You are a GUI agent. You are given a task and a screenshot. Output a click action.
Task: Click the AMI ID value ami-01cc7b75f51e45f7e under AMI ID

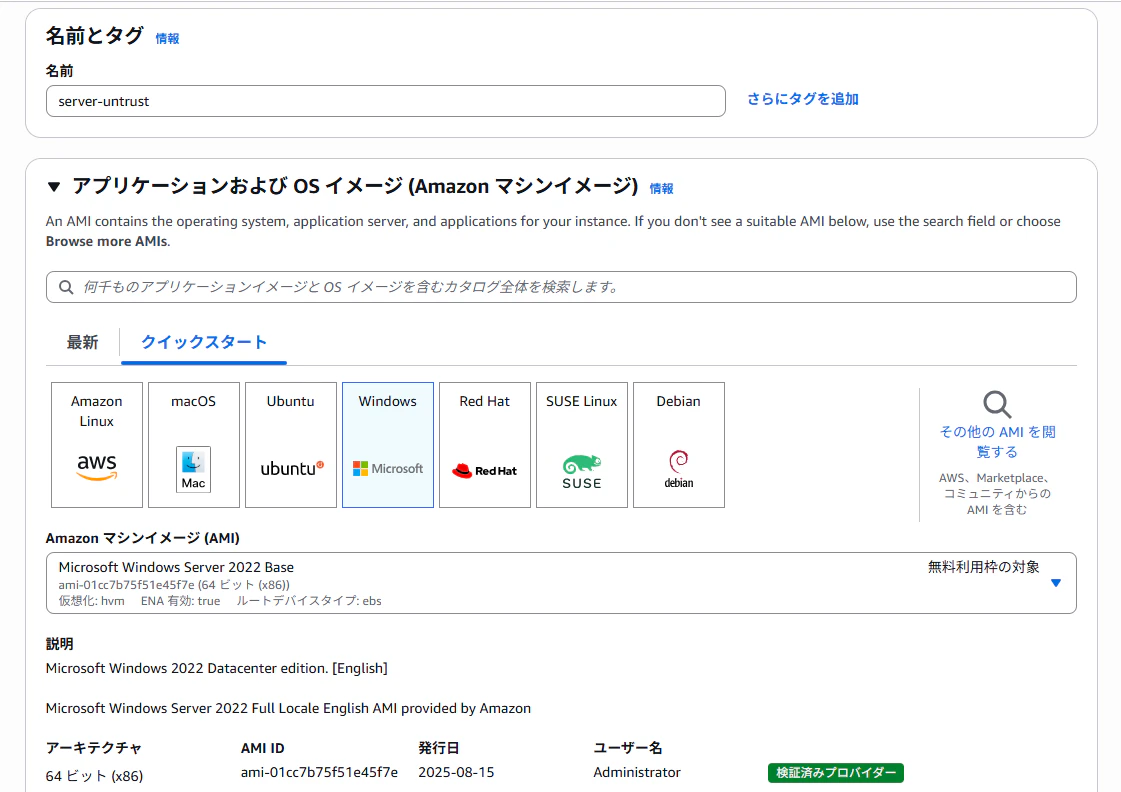(x=320, y=773)
